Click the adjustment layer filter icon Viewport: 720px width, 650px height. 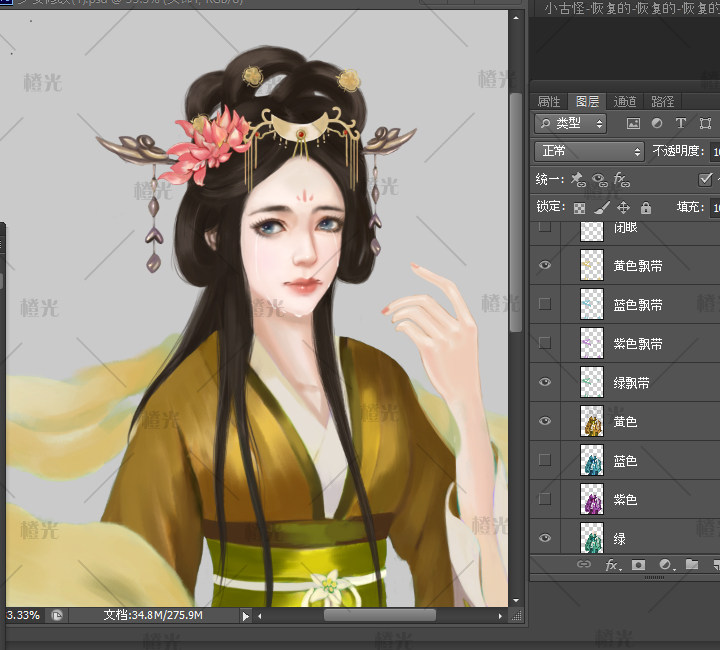657,124
